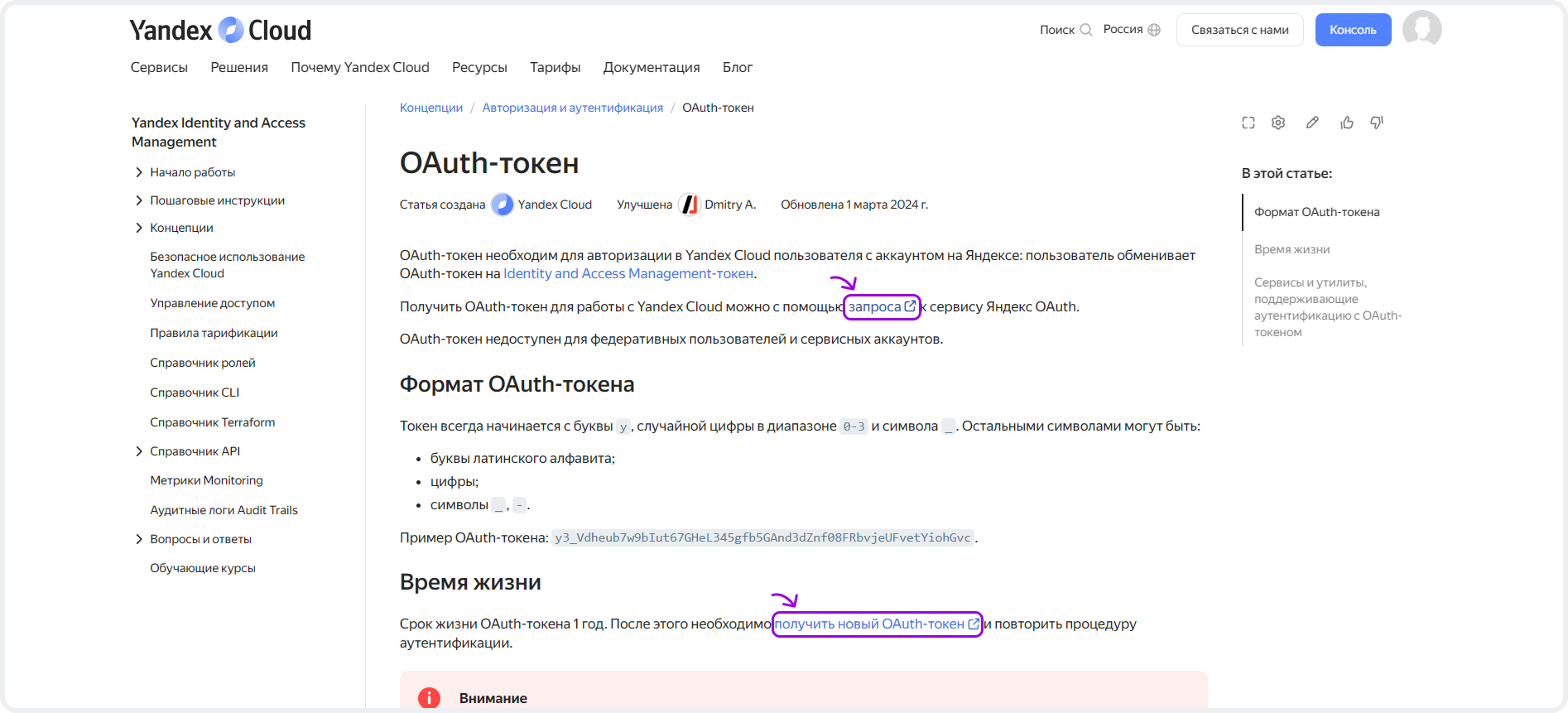Expand the Начало работы section

click(x=139, y=172)
